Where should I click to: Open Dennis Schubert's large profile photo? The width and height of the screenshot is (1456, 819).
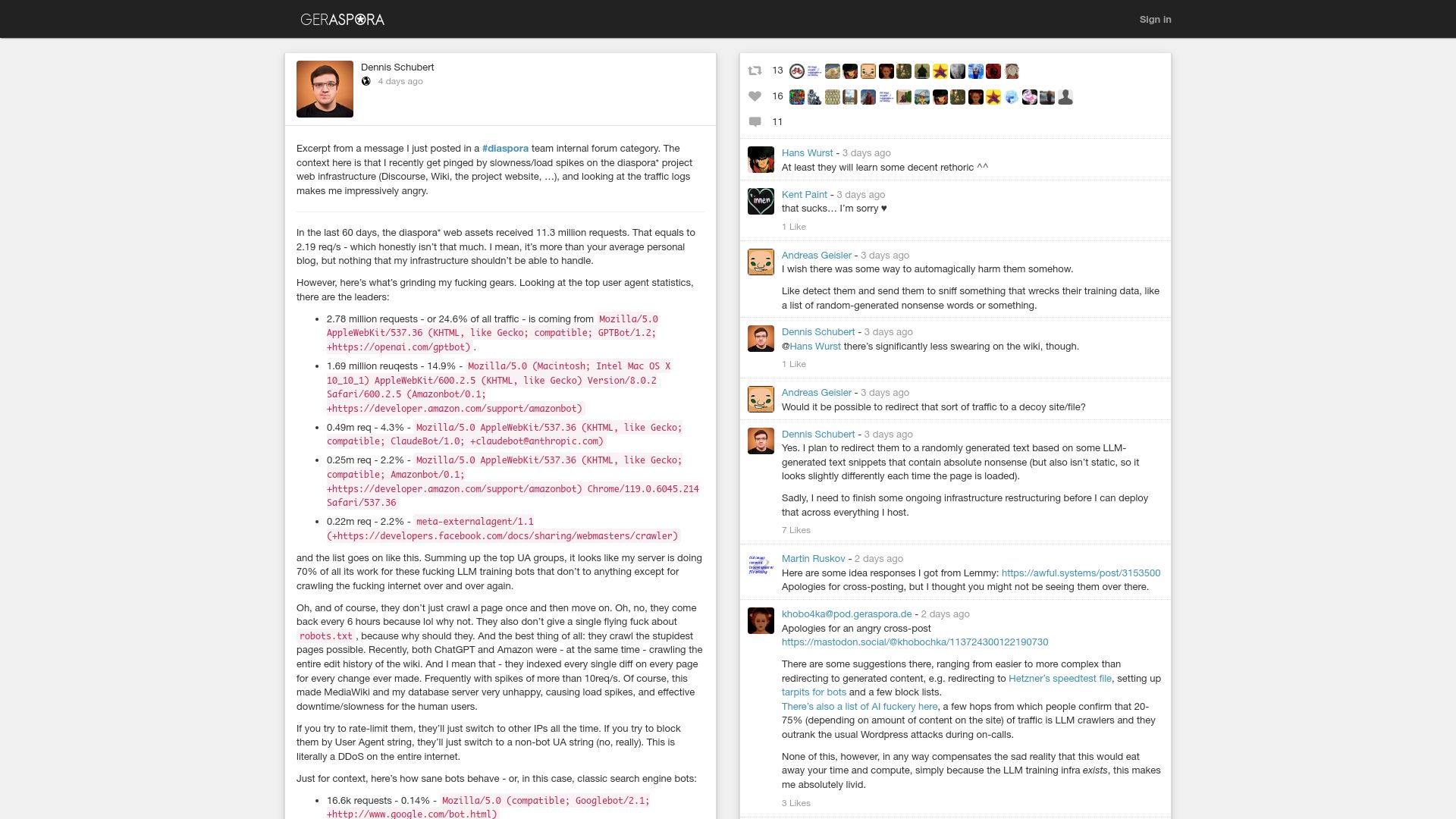[x=325, y=89]
